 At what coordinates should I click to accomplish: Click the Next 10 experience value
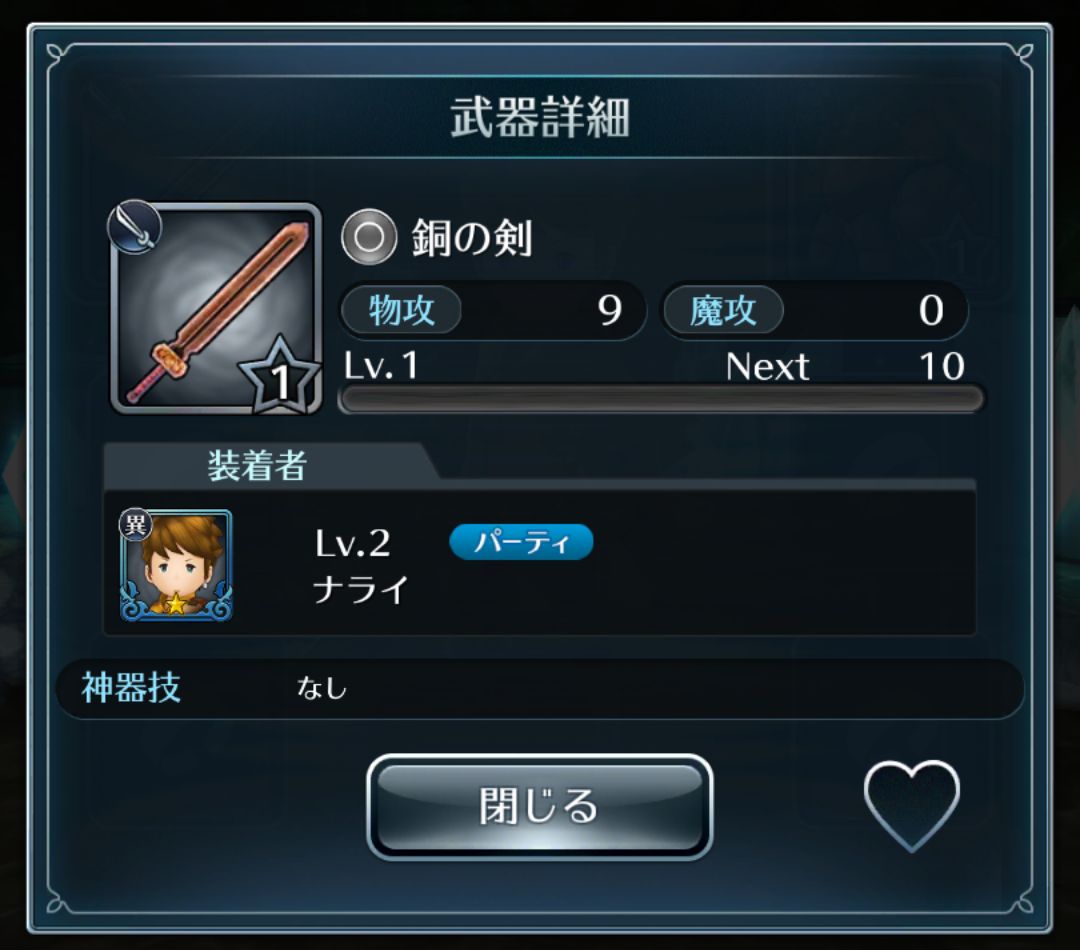point(845,366)
